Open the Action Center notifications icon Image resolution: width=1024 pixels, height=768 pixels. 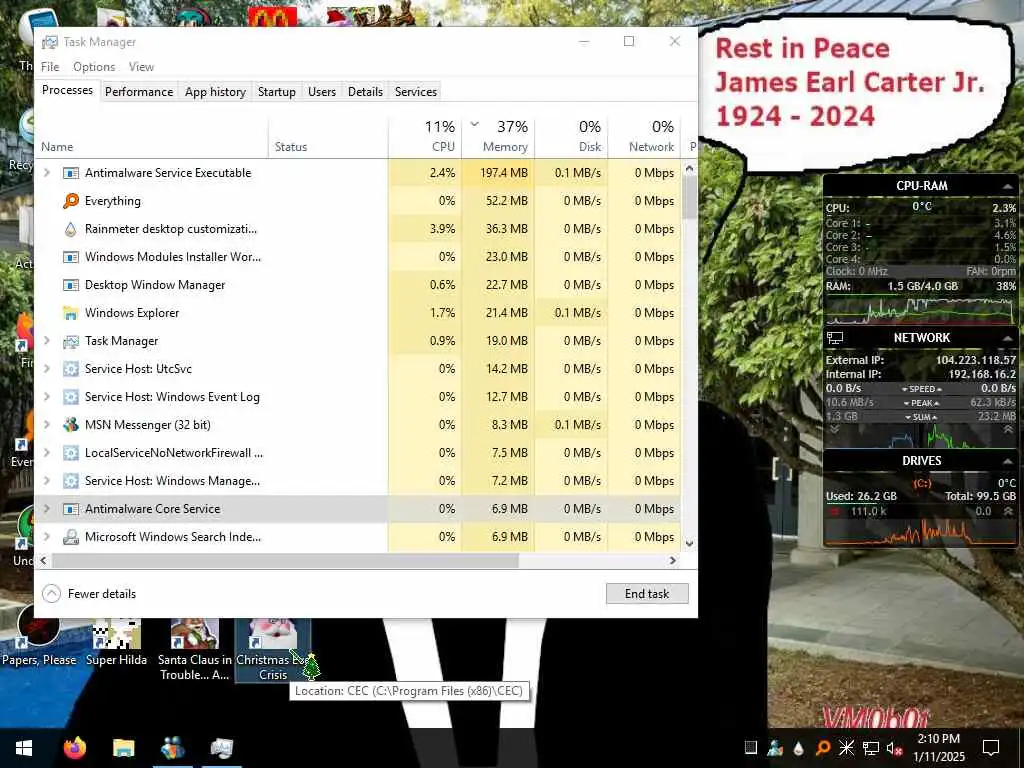point(991,748)
